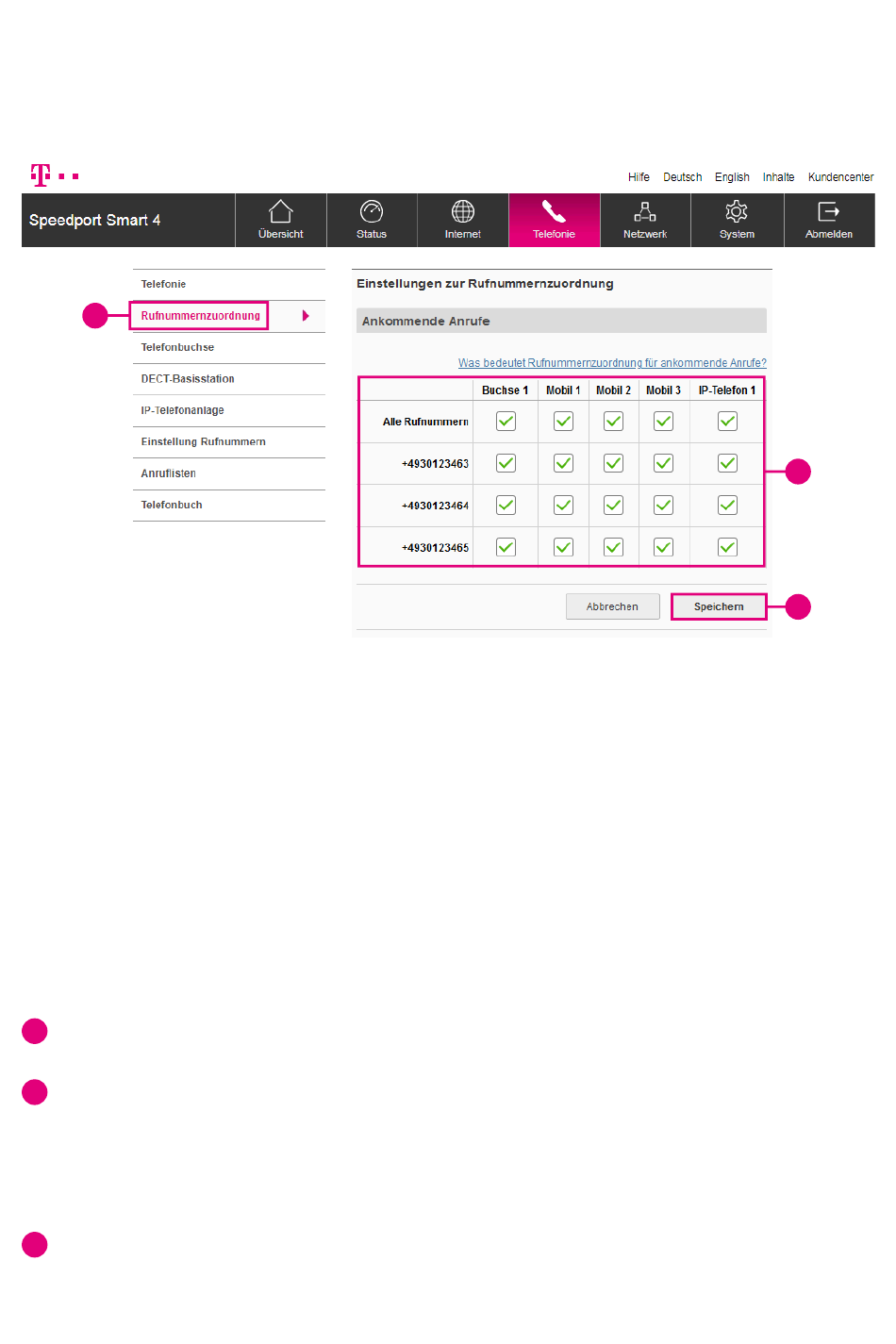
Task: Toggle Alle Rufnummern for Mobil 1
Action: click(x=564, y=422)
